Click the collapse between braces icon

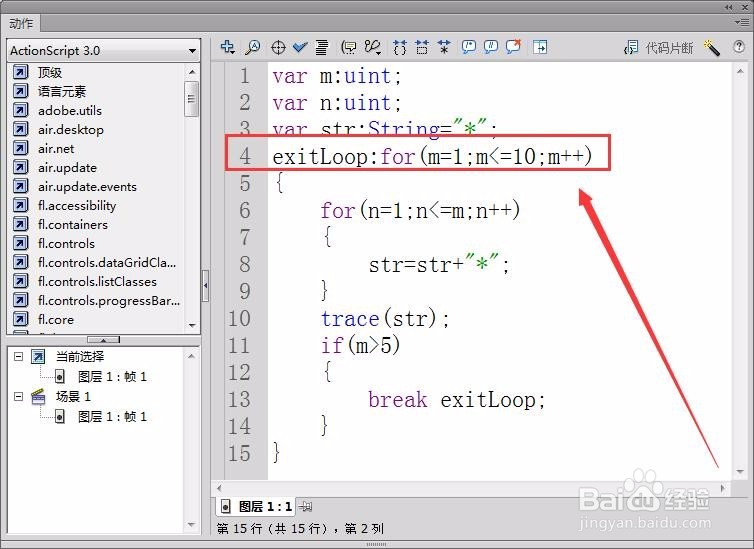coord(400,47)
